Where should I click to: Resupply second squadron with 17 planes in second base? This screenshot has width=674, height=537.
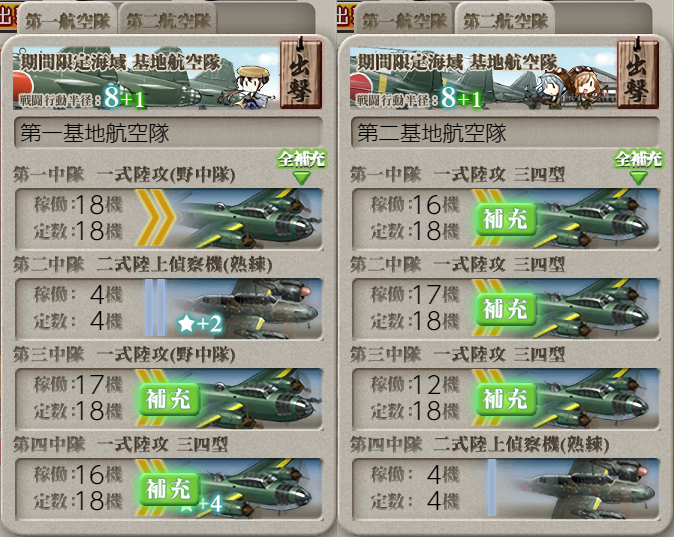coord(506,309)
